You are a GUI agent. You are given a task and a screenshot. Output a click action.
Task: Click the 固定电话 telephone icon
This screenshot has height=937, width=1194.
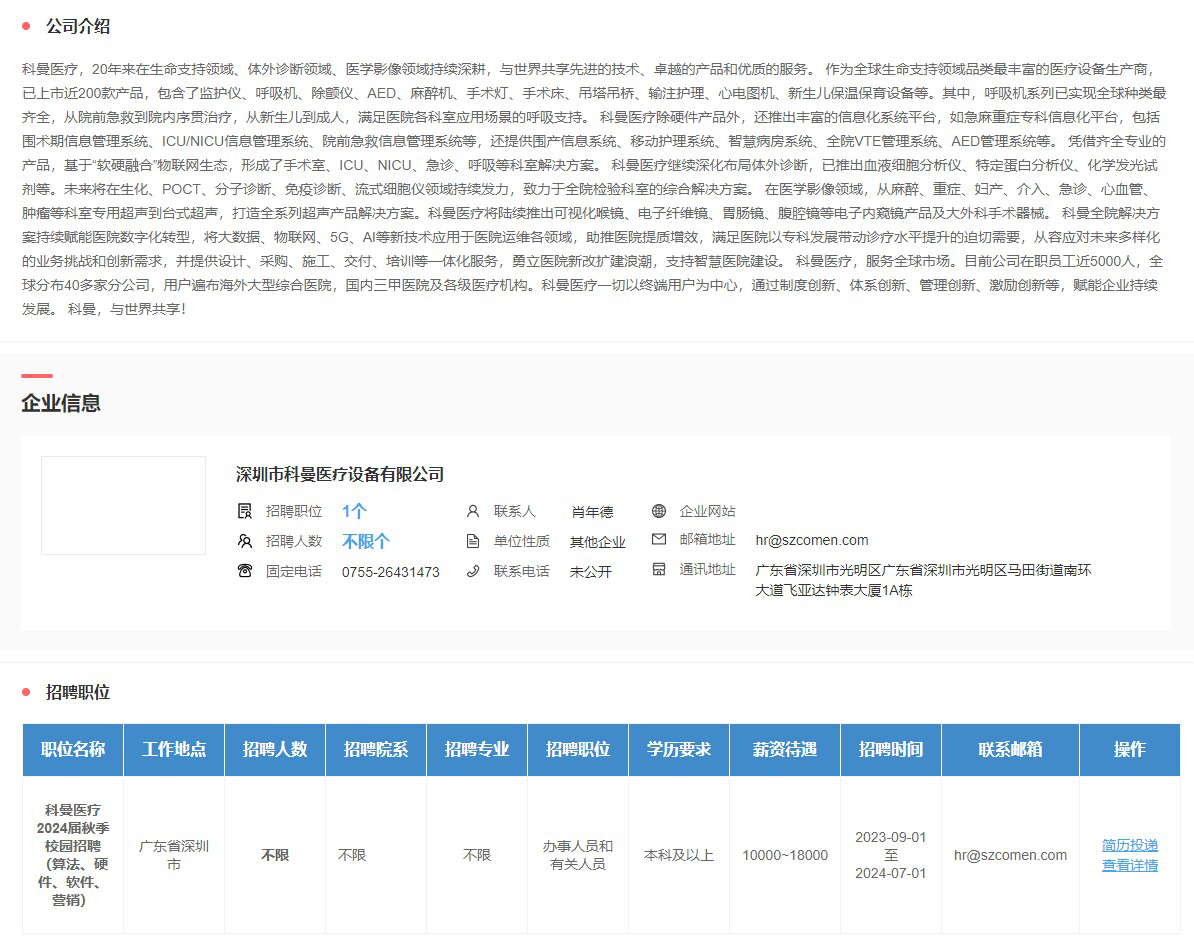(245, 571)
